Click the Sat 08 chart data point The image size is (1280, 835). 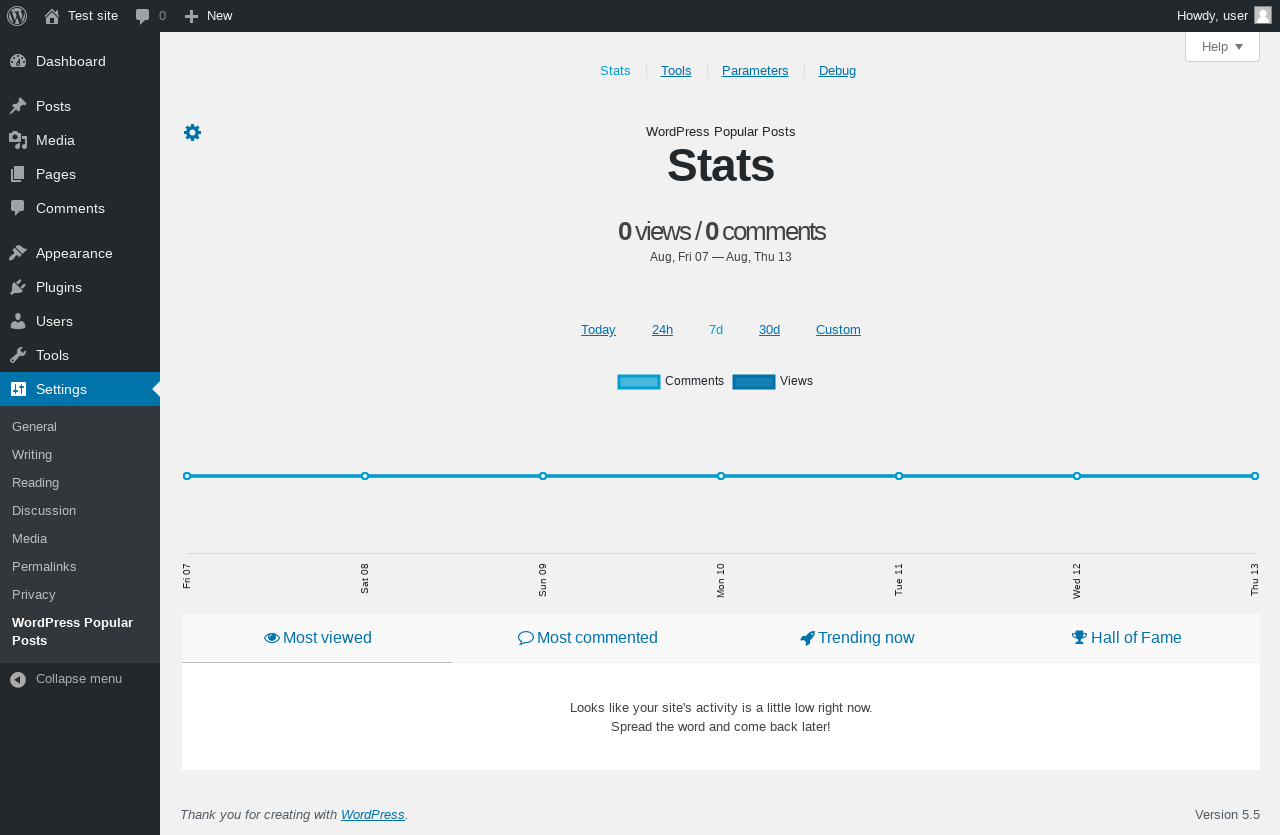click(x=365, y=476)
